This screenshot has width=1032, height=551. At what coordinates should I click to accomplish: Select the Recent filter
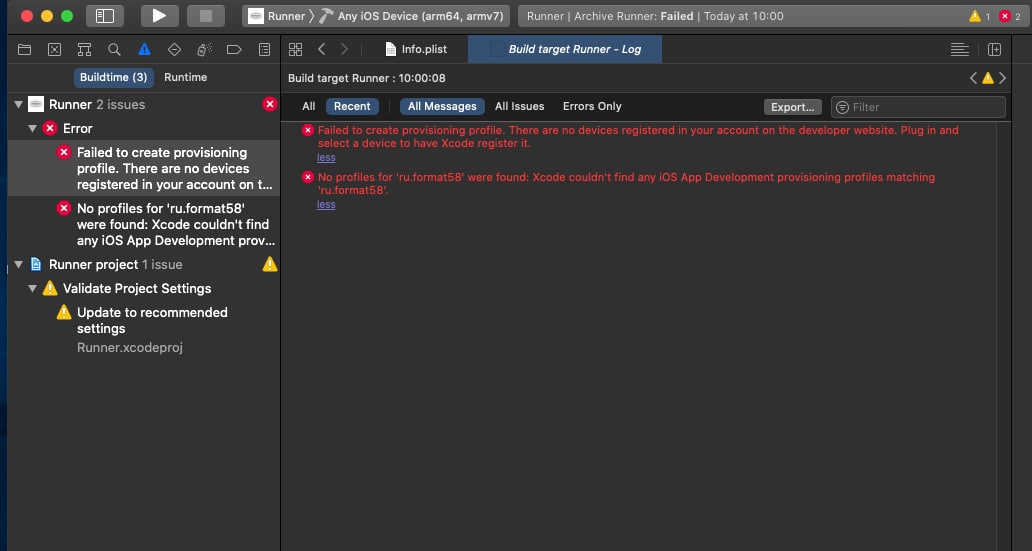coord(352,107)
